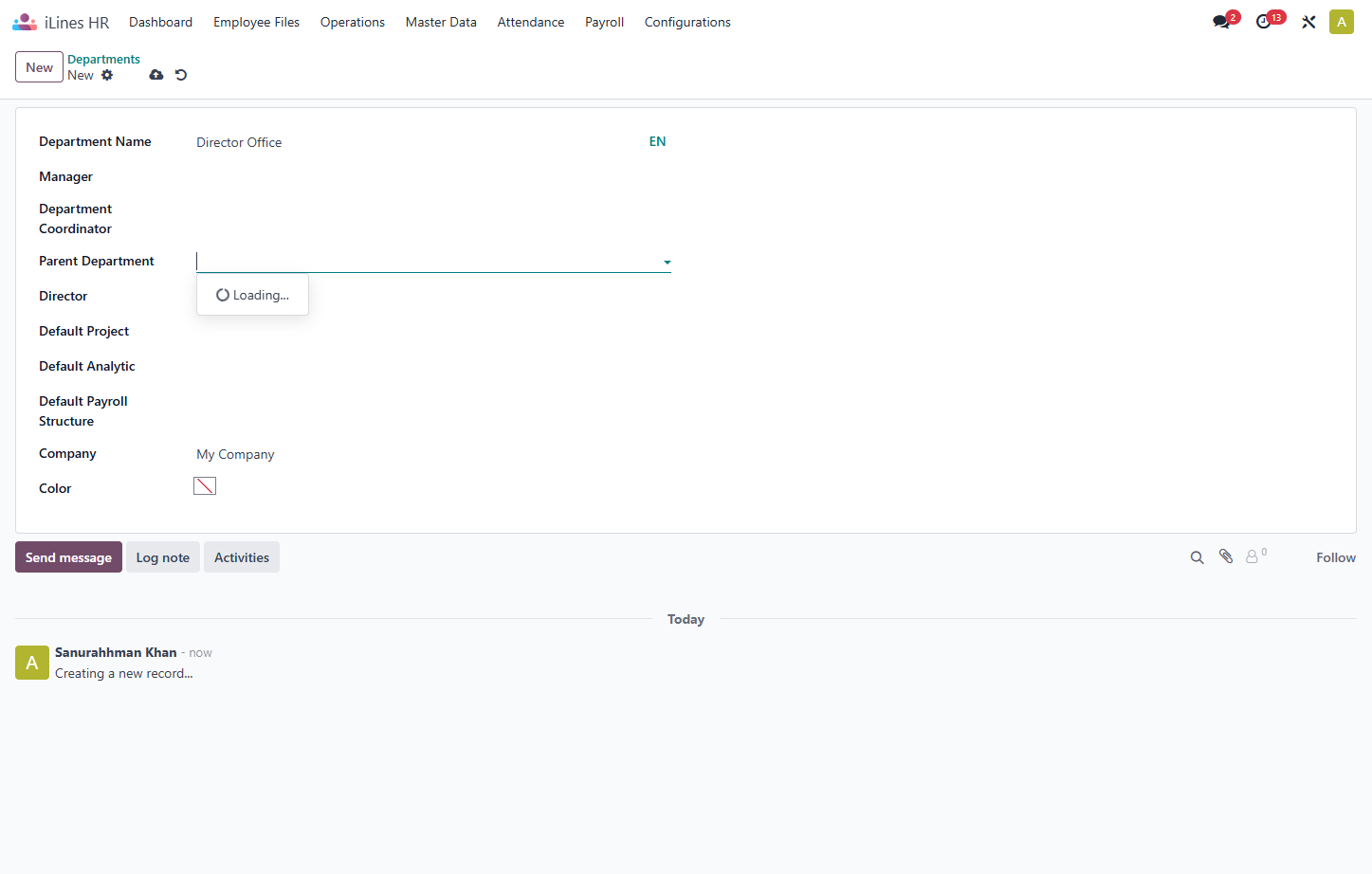Click the Follow button

(x=1336, y=557)
